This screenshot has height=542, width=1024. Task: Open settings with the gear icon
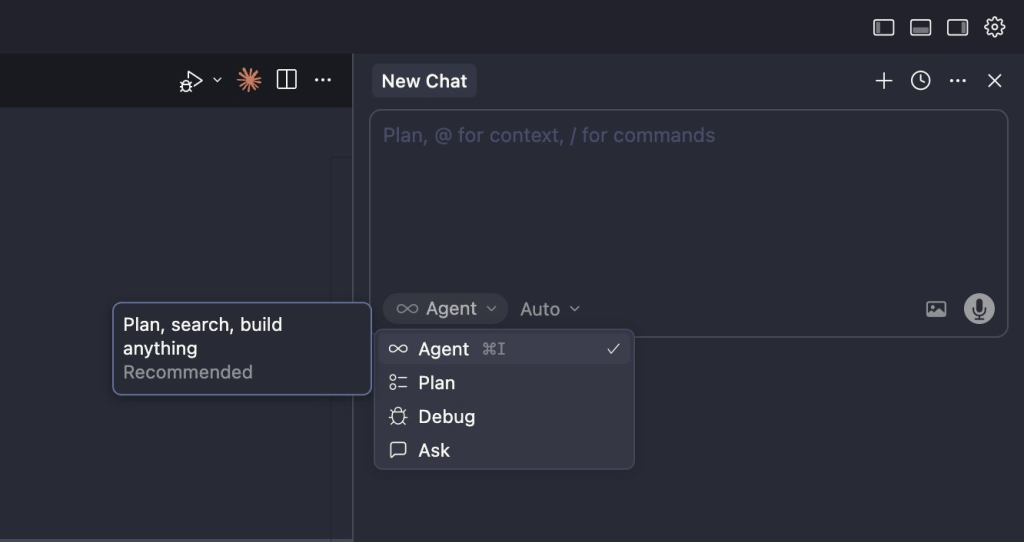click(x=995, y=27)
